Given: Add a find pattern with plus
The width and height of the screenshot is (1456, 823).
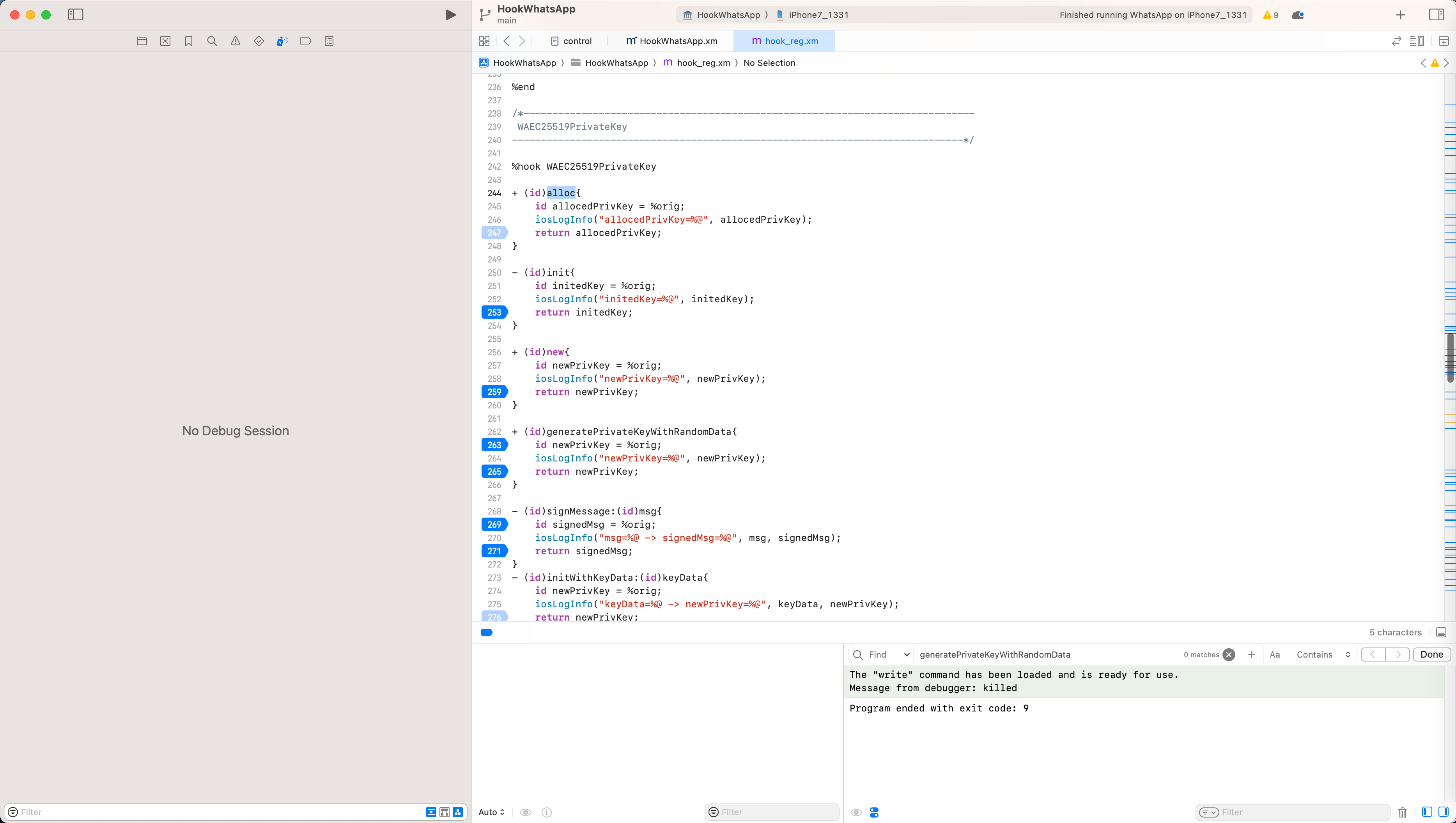Looking at the screenshot, I should 1251,654.
